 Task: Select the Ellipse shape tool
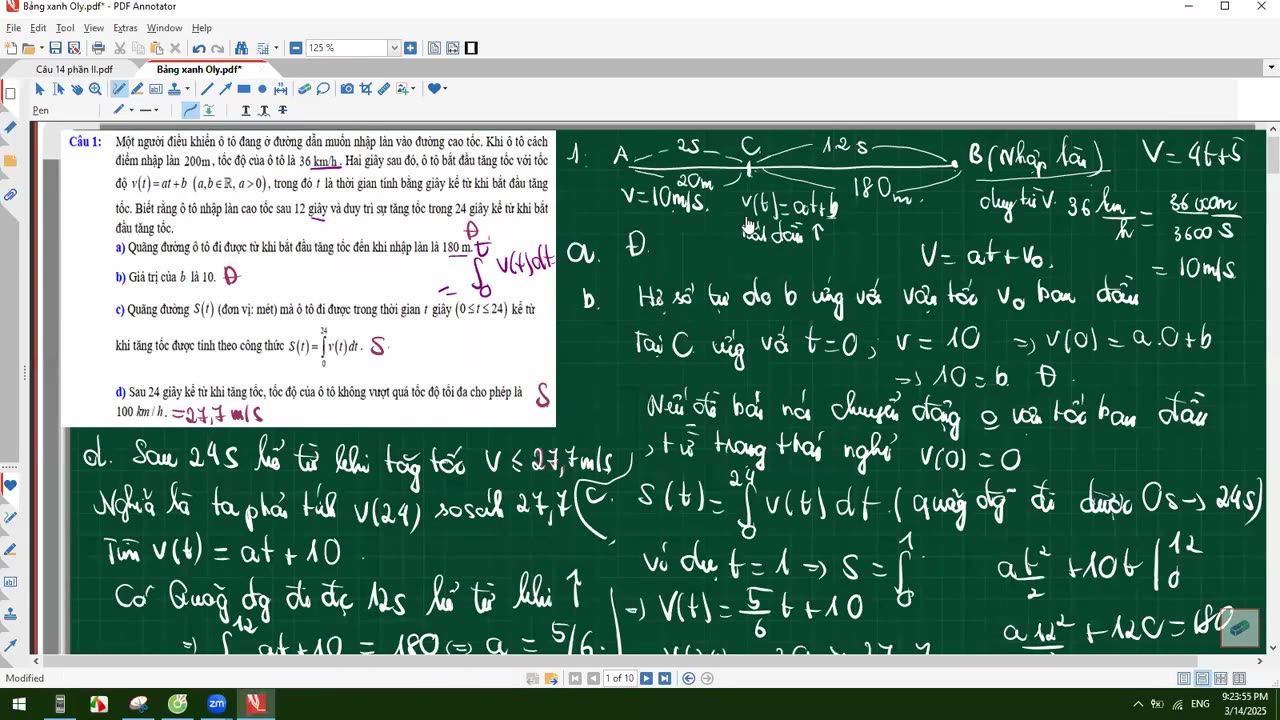point(262,89)
